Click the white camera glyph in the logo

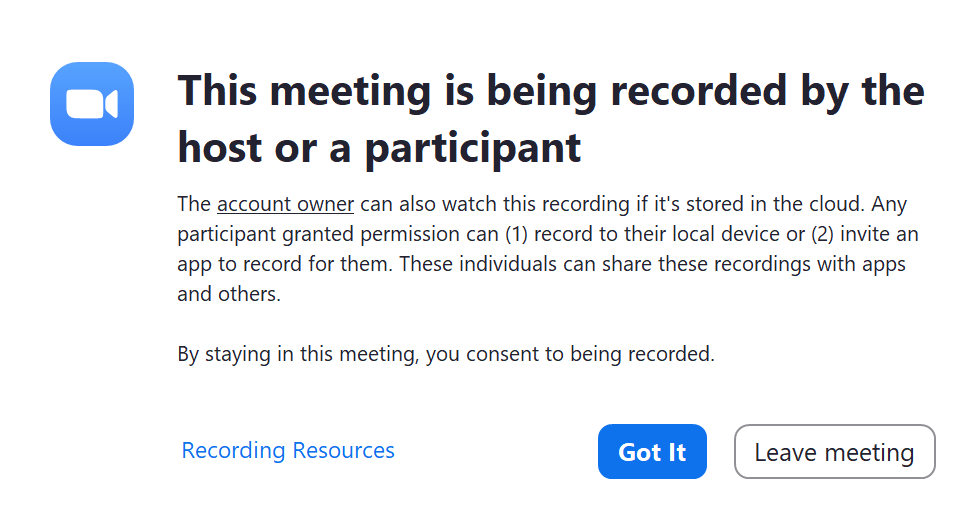click(92, 104)
